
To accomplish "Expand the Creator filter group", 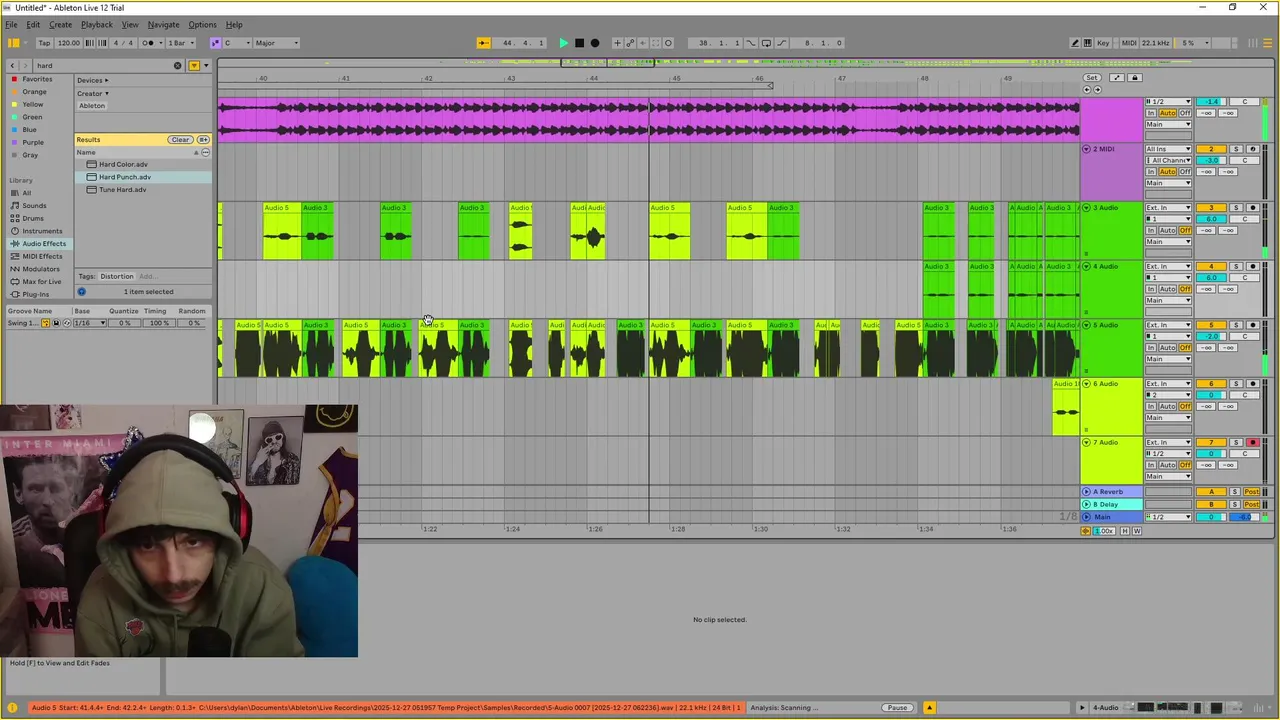I will [93, 93].
